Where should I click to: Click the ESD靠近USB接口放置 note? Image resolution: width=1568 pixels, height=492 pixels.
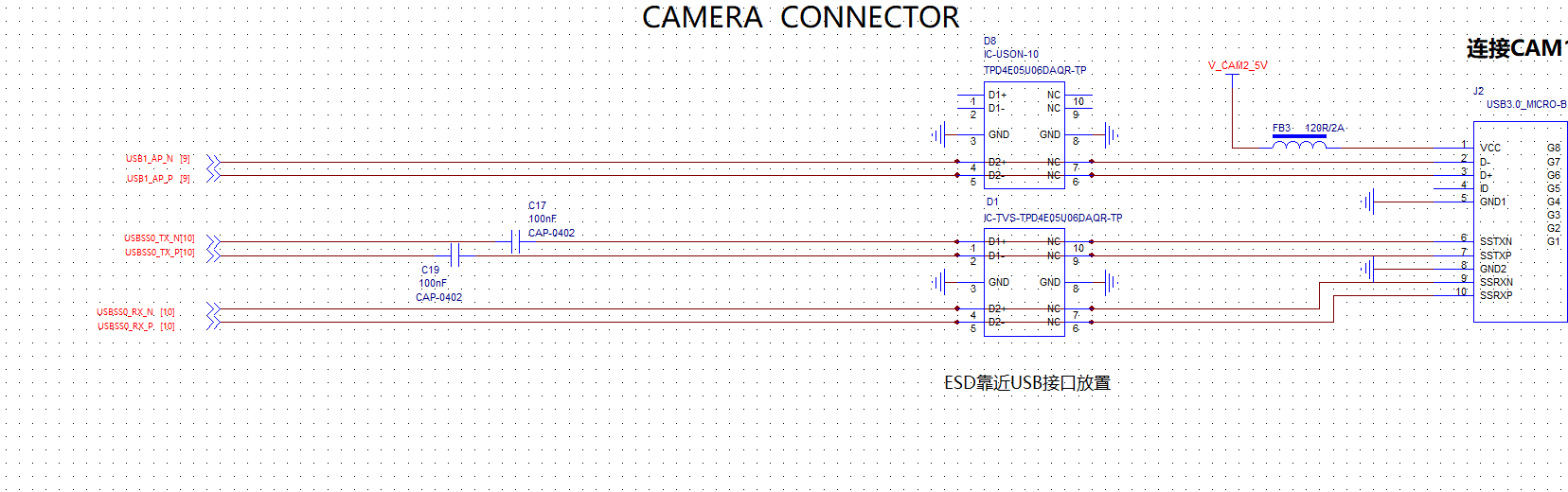point(1027,382)
